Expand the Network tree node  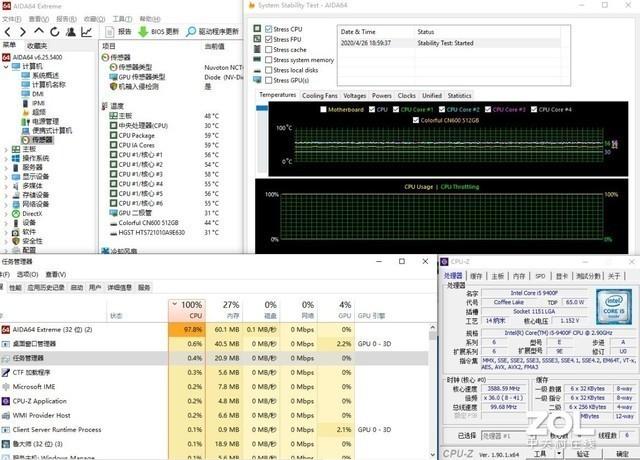click(x=6, y=204)
